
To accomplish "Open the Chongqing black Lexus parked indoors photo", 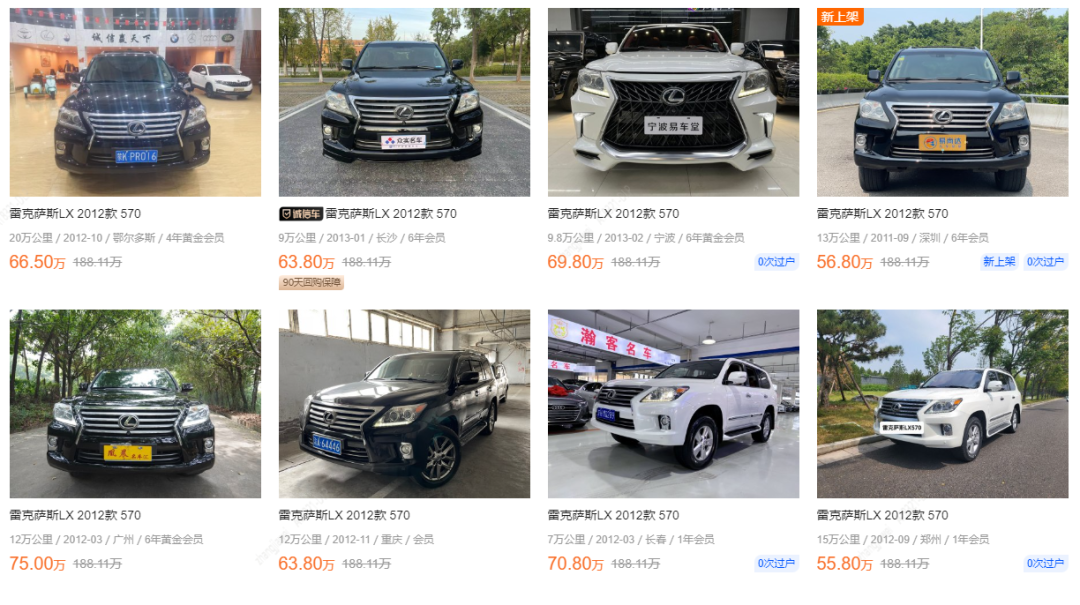I will tap(404, 404).
